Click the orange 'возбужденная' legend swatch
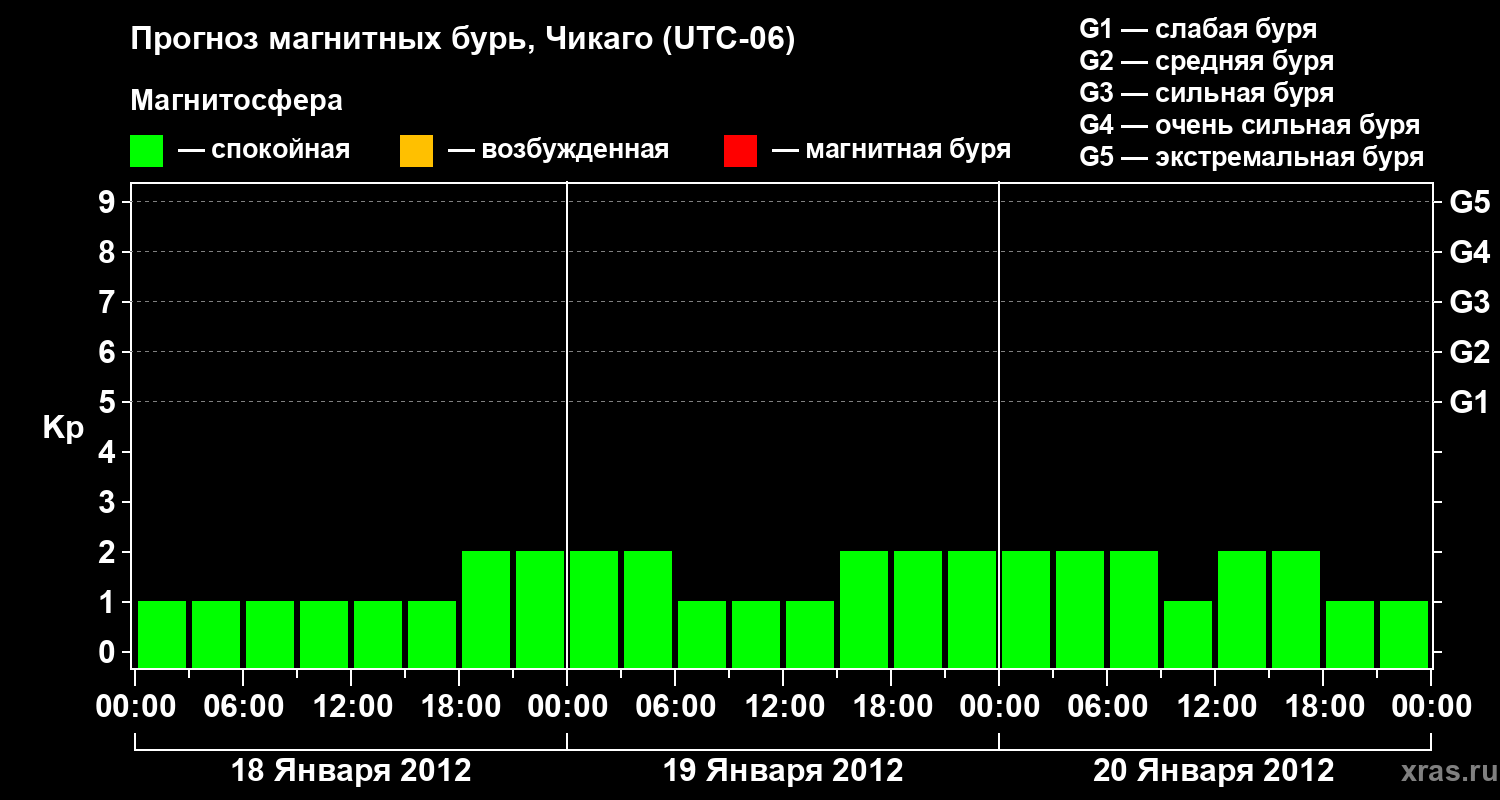 tap(416, 151)
